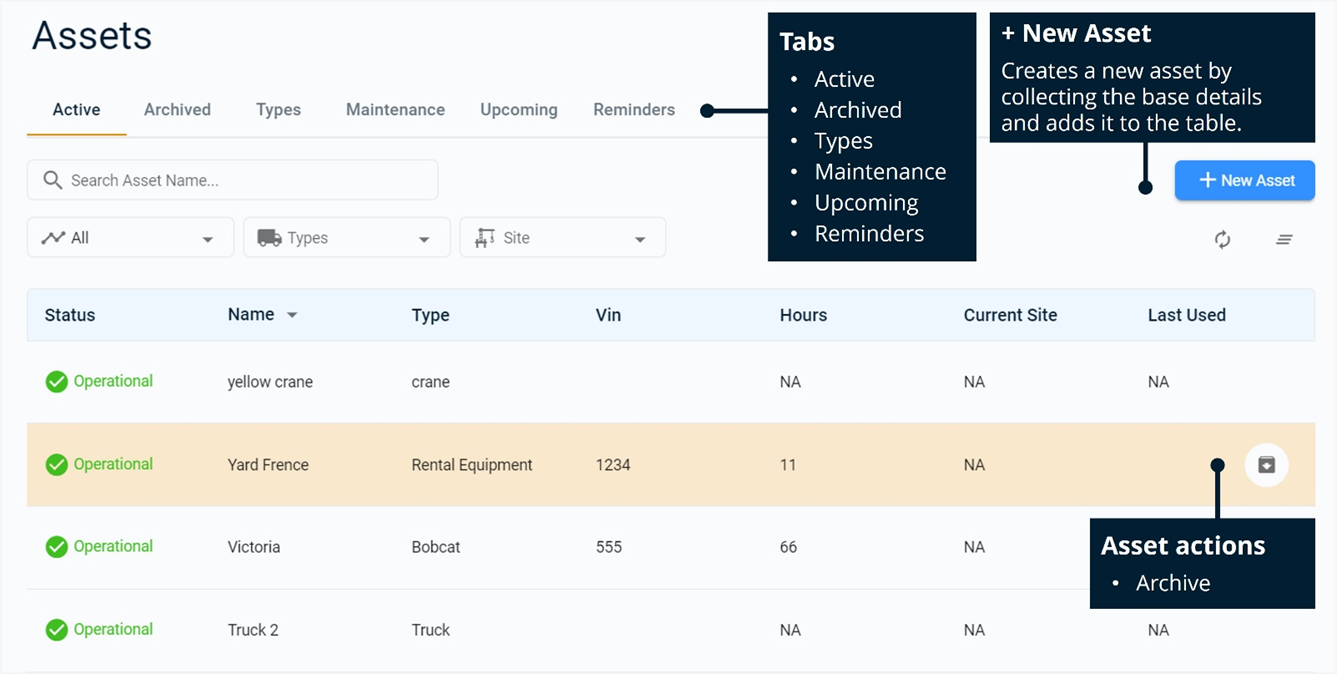Click the green Operational status icon for Victoria

(x=56, y=546)
